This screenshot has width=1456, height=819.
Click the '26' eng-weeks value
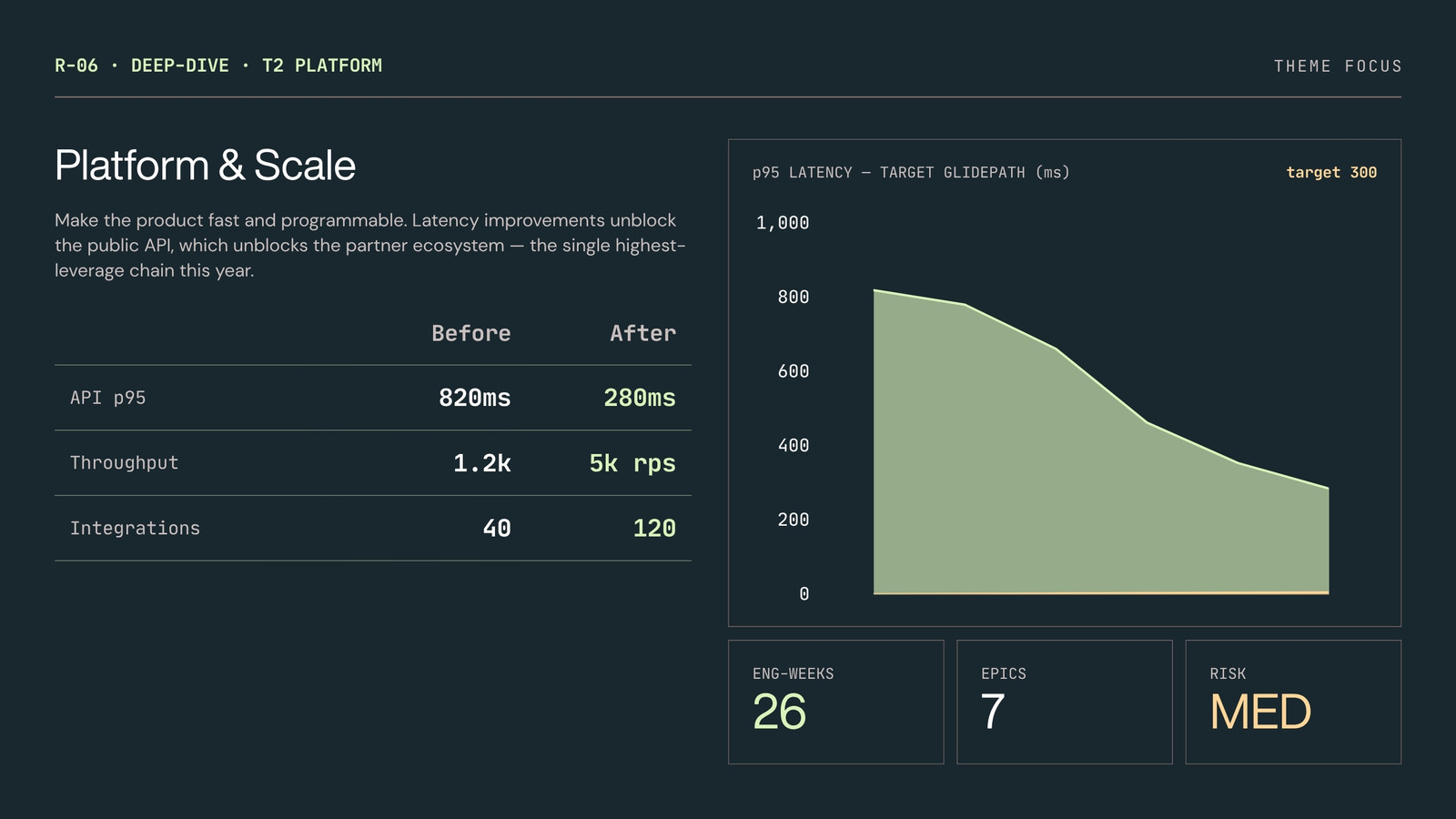[780, 712]
